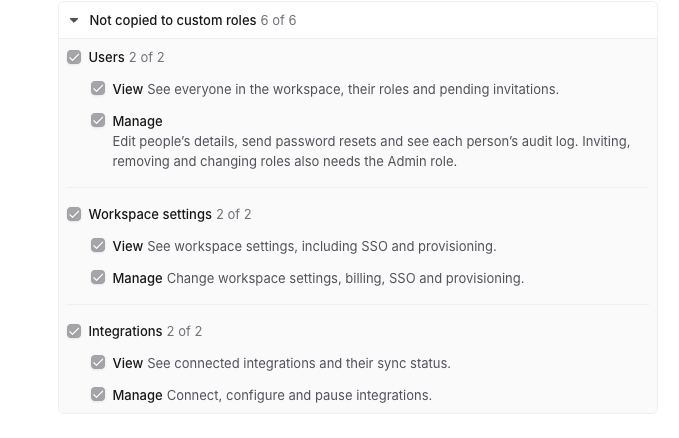Uncheck the Workspace settings View checkbox
This screenshot has width=679, height=438.
[x=98, y=245]
